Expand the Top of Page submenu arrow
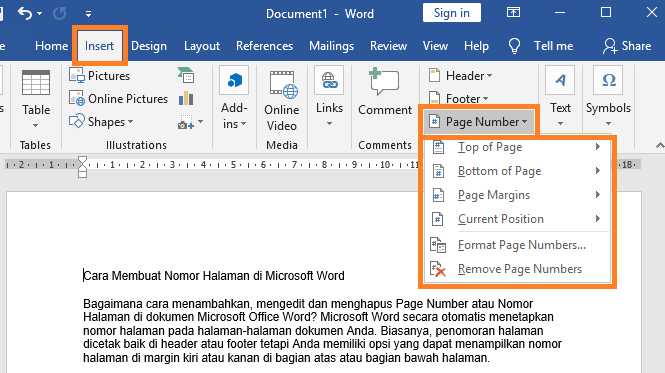This screenshot has width=665, height=373. pos(598,147)
